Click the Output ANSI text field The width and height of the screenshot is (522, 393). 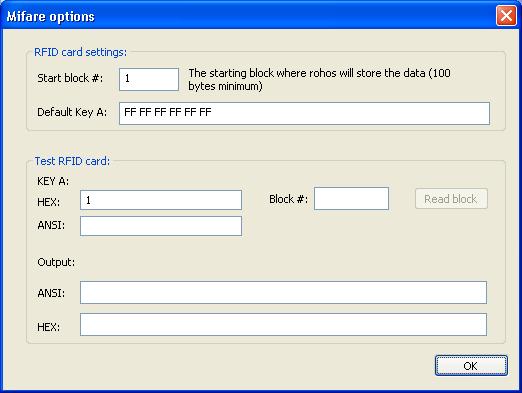coord(283,292)
